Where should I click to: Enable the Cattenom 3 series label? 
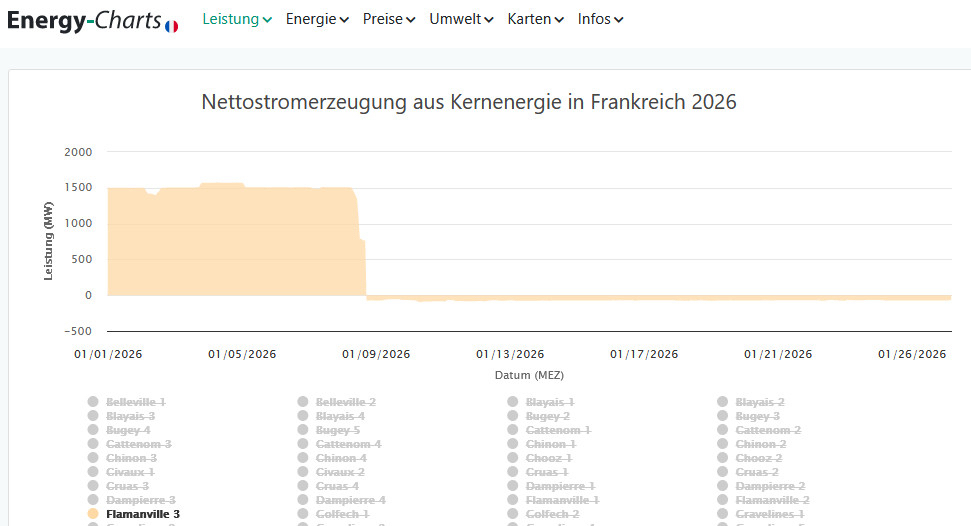[138, 444]
